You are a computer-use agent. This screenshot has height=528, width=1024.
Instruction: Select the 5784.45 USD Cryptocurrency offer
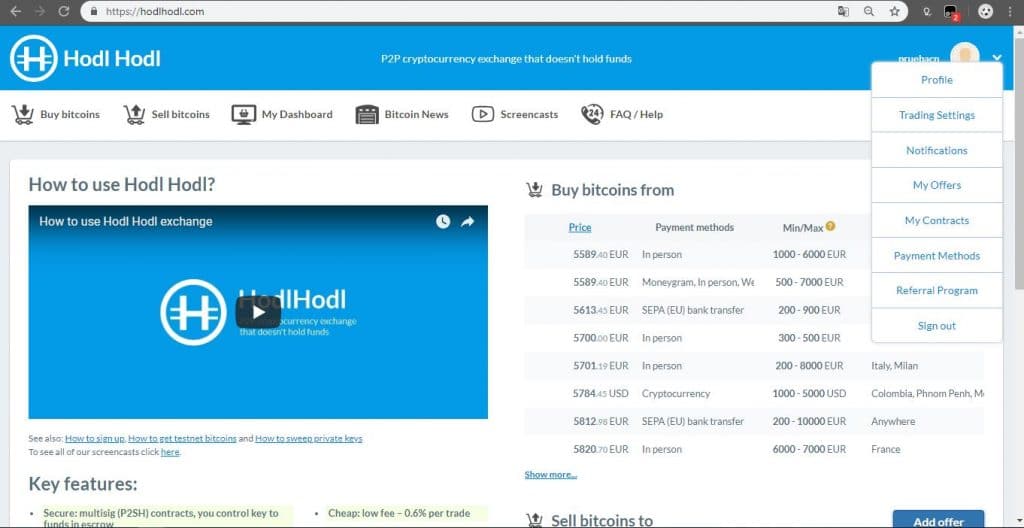754,393
